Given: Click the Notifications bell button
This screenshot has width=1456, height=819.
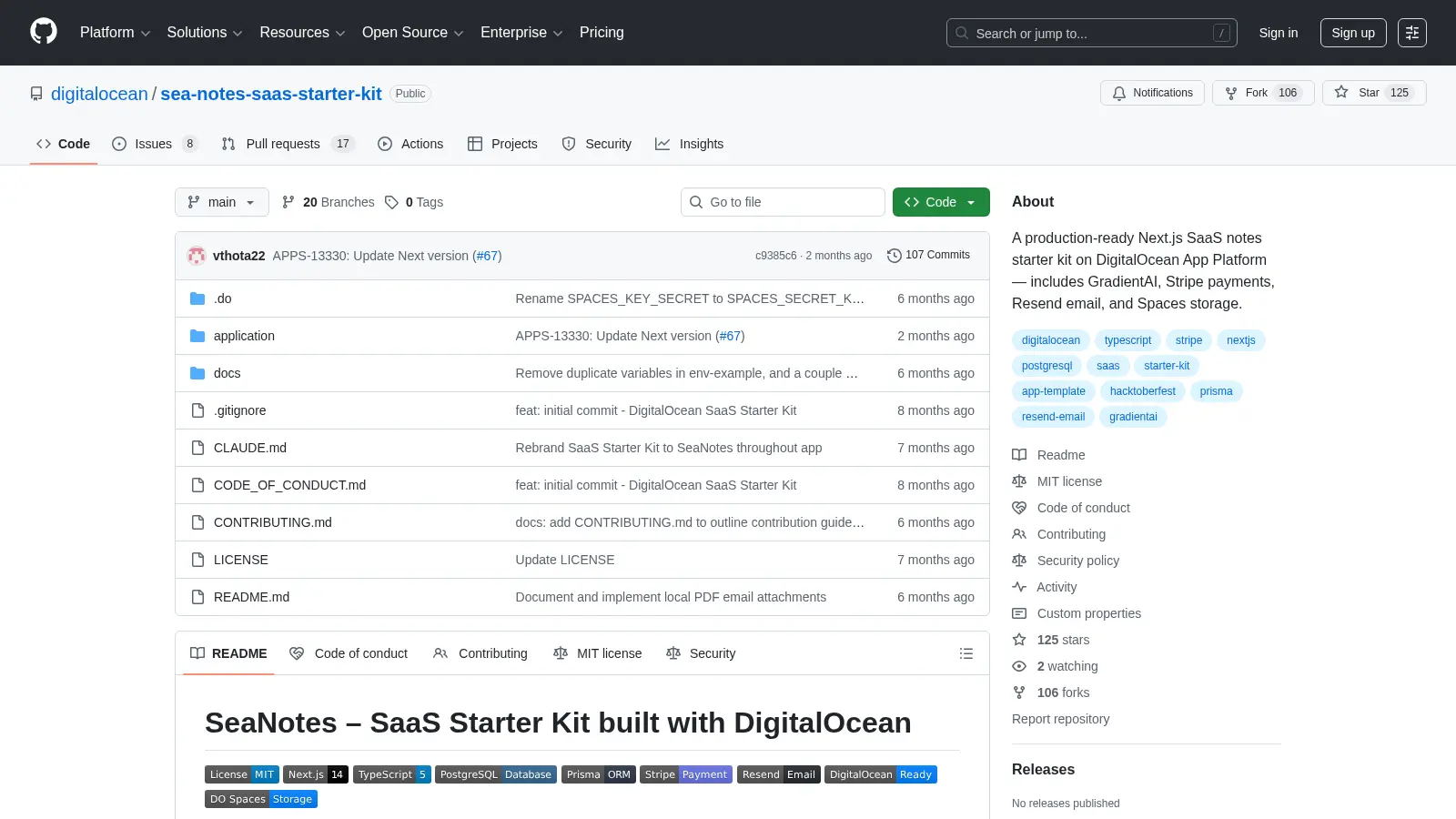Looking at the screenshot, I should pos(1152,93).
